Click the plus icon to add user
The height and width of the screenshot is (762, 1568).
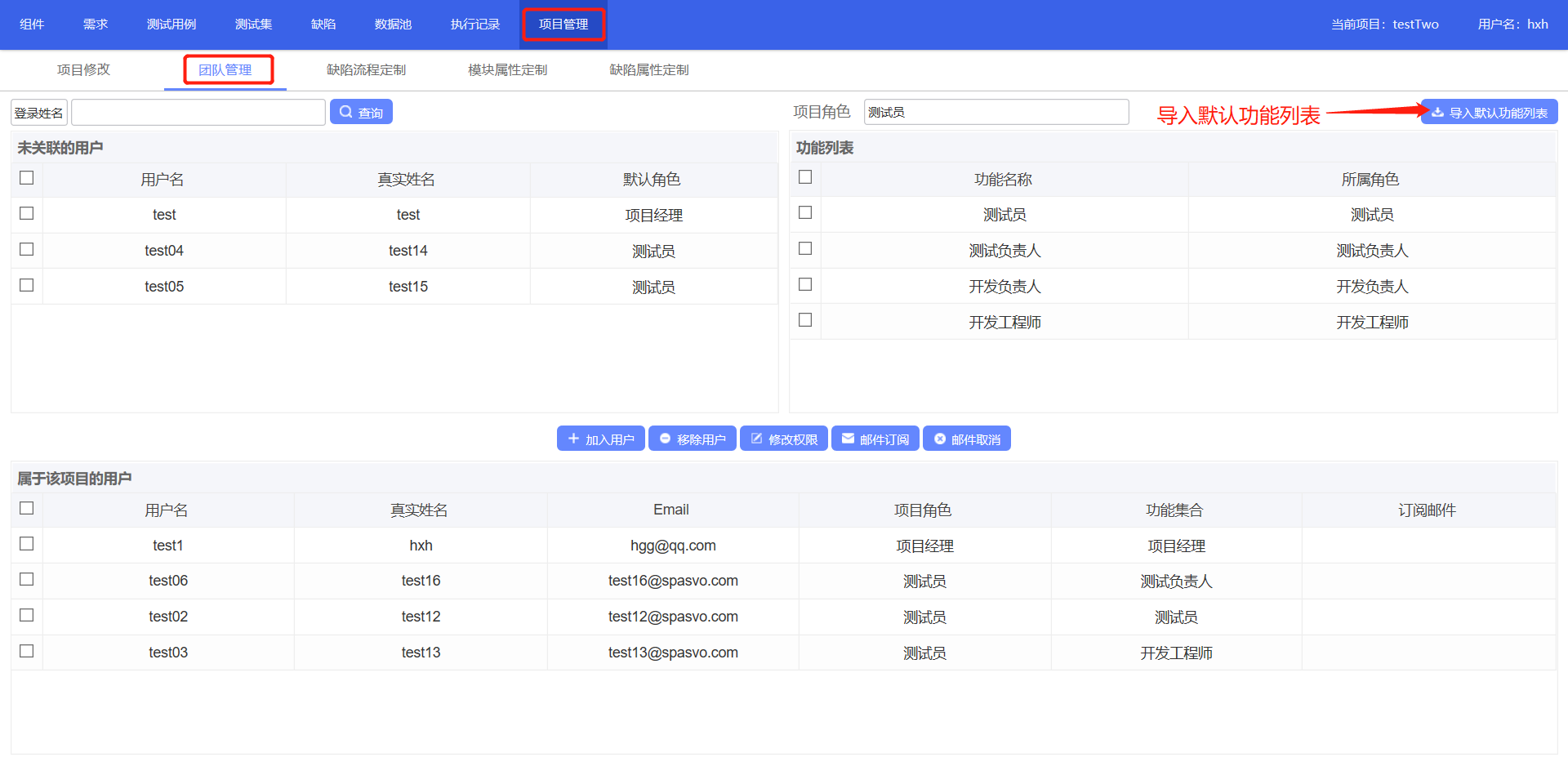573,439
